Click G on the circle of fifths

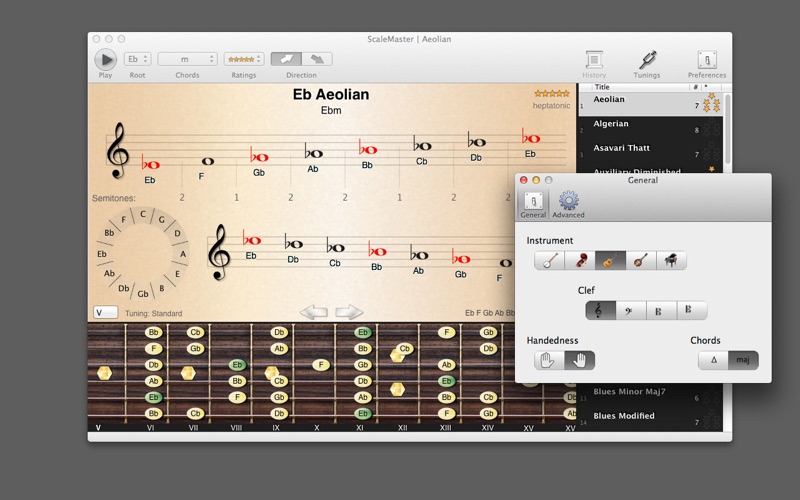(x=161, y=220)
